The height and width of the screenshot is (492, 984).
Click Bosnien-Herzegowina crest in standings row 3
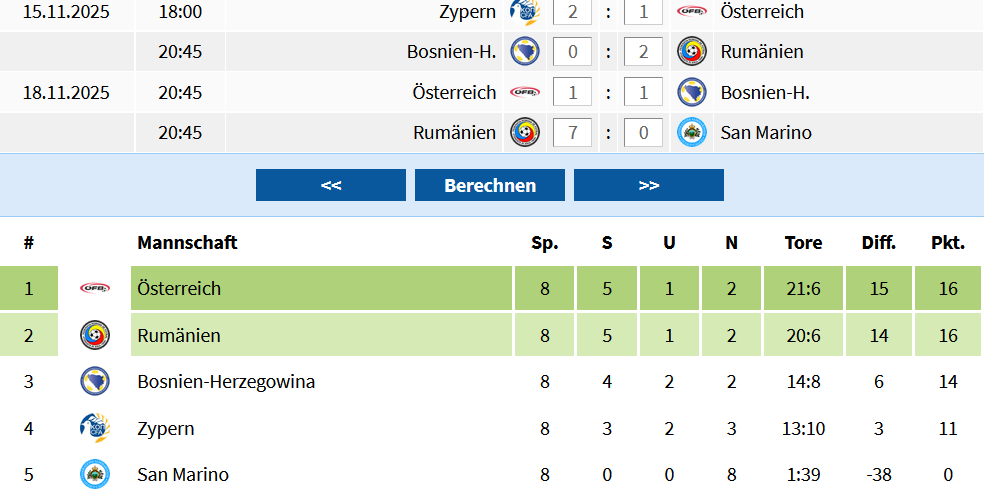pos(95,381)
